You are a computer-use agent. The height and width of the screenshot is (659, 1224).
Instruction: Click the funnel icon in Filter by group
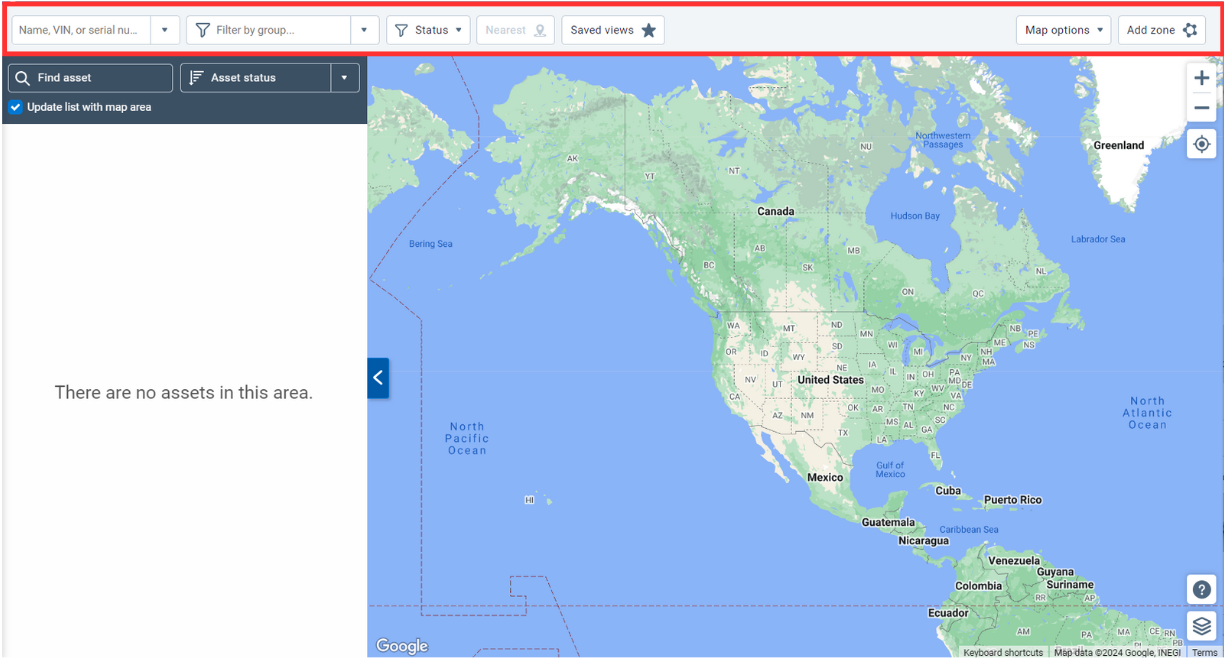[x=203, y=29]
